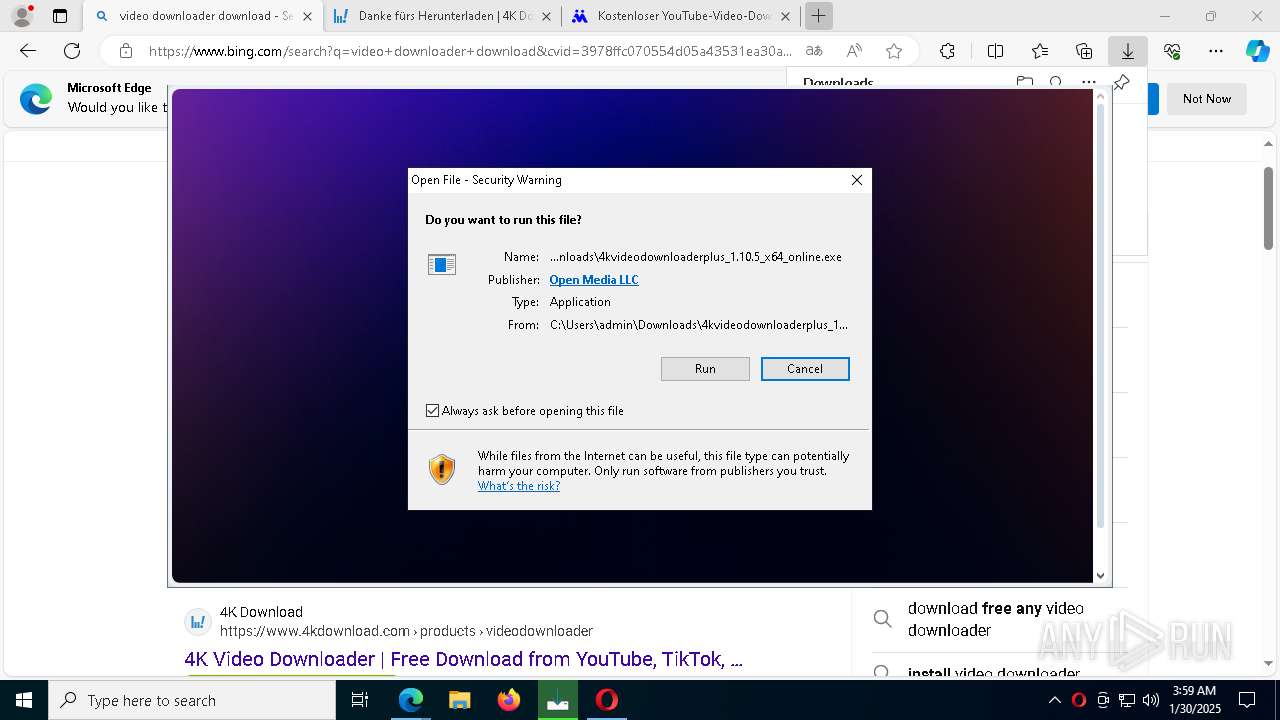The width and height of the screenshot is (1280, 720).
Task: View site information lock icon
Action: [x=126, y=51]
